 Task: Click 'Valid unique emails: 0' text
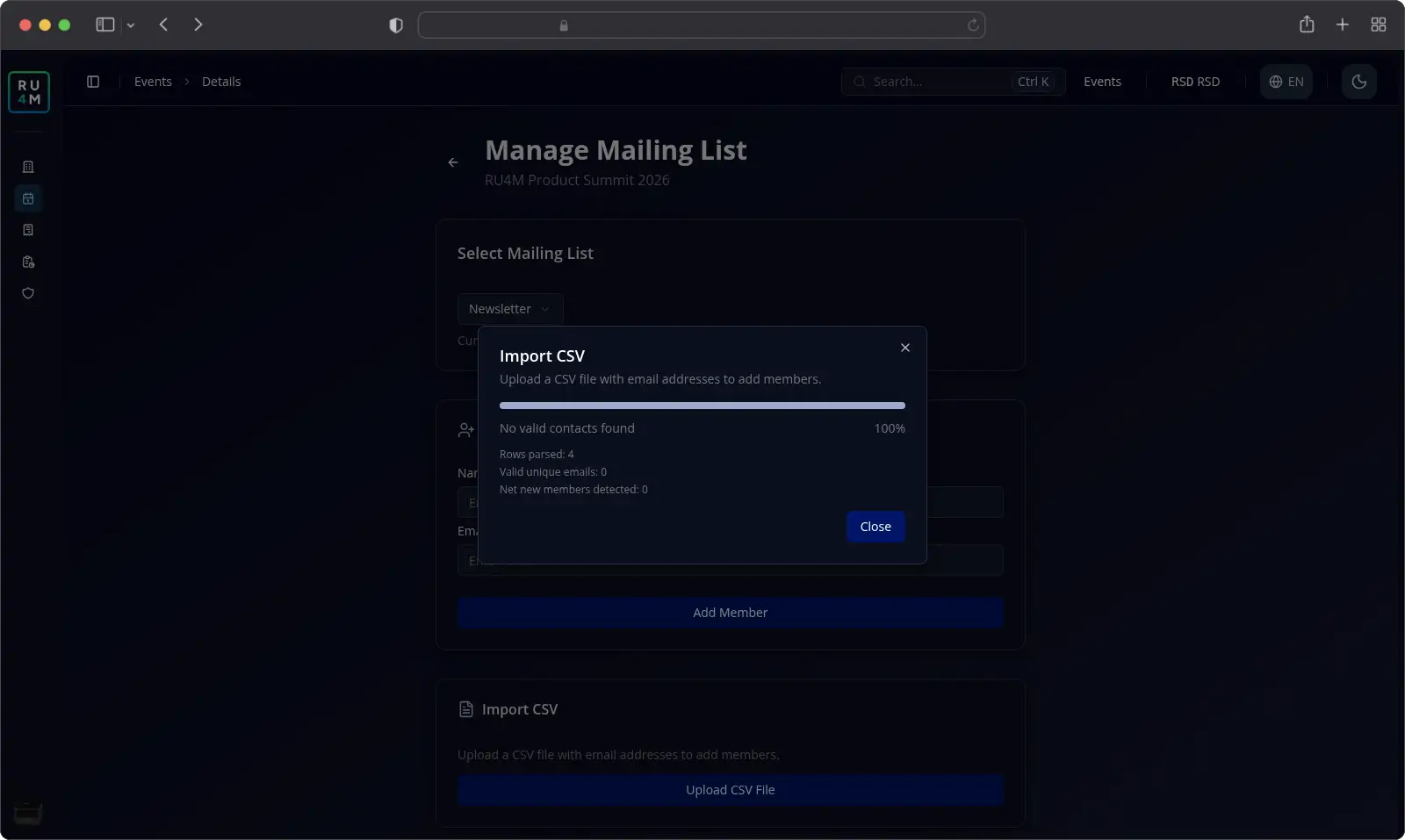pos(553,472)
